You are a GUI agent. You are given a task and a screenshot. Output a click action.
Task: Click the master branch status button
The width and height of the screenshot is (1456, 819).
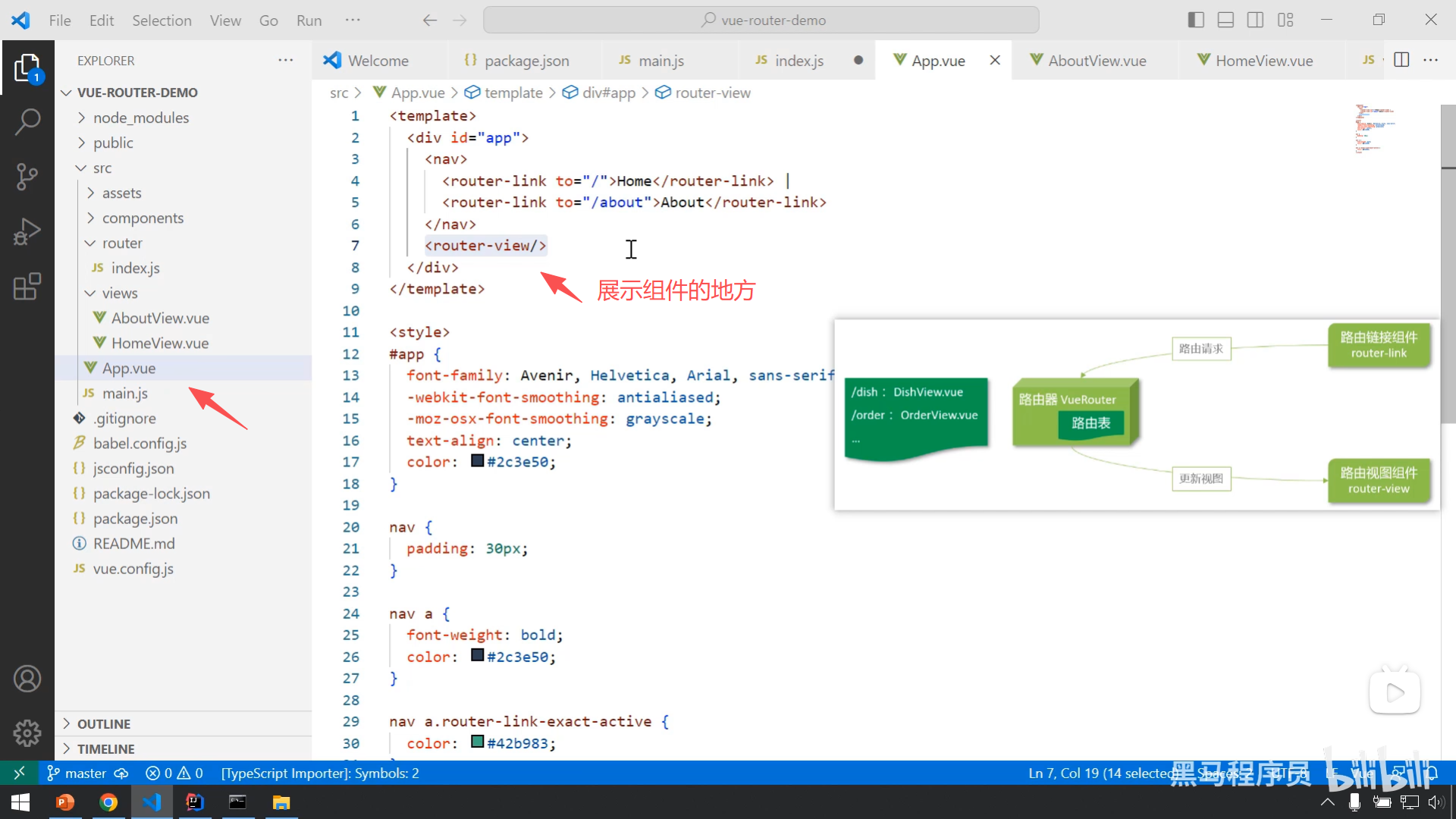77,773
